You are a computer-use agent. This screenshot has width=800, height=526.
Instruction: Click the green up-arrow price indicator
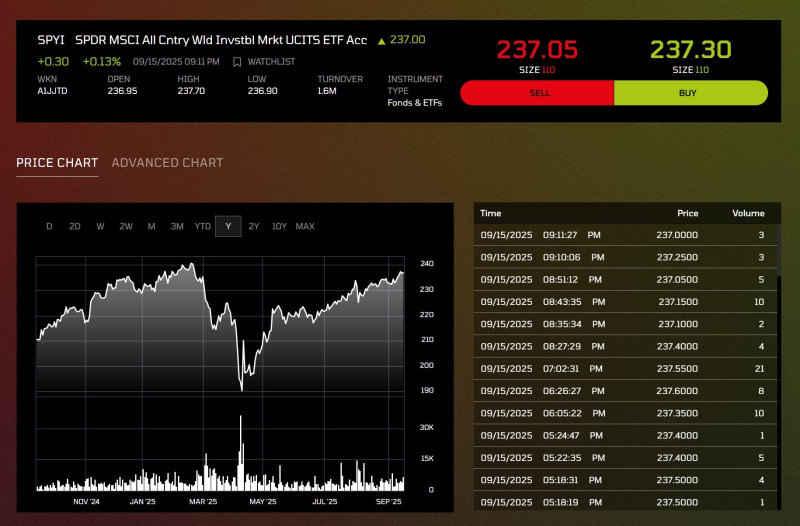coord(381,41)
